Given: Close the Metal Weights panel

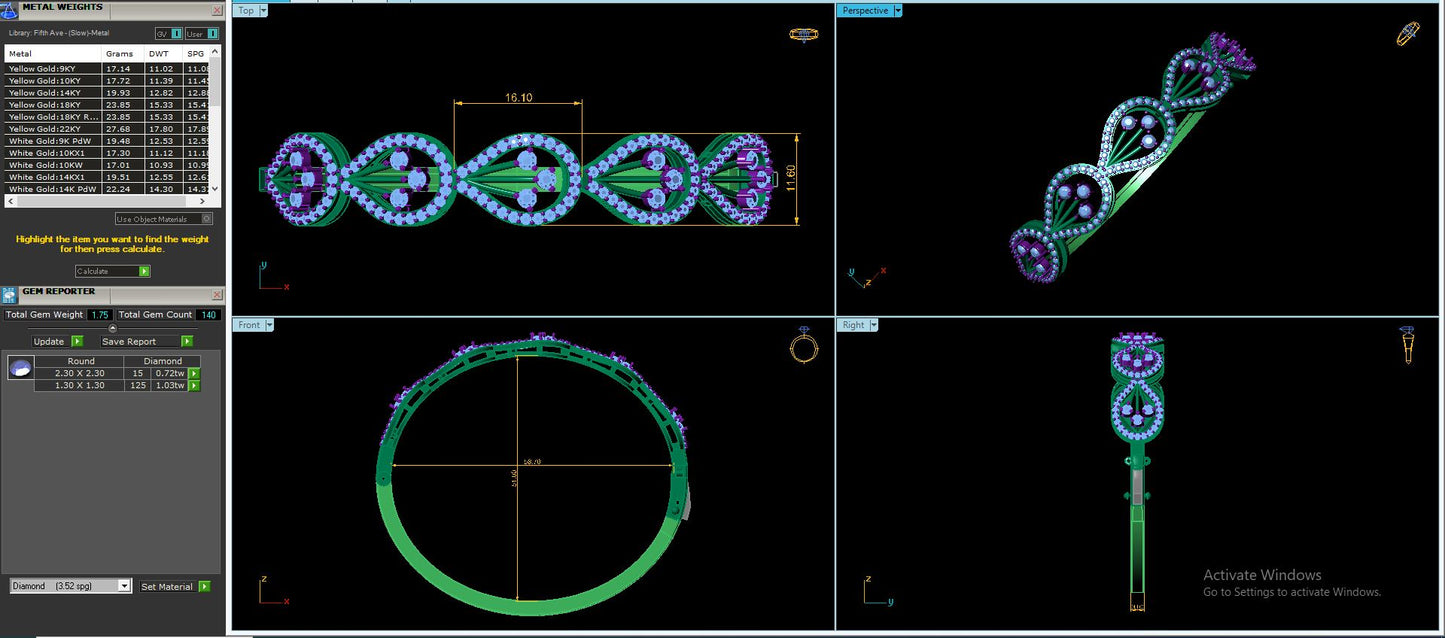Looking at the screenshot, I should (217, 10).
